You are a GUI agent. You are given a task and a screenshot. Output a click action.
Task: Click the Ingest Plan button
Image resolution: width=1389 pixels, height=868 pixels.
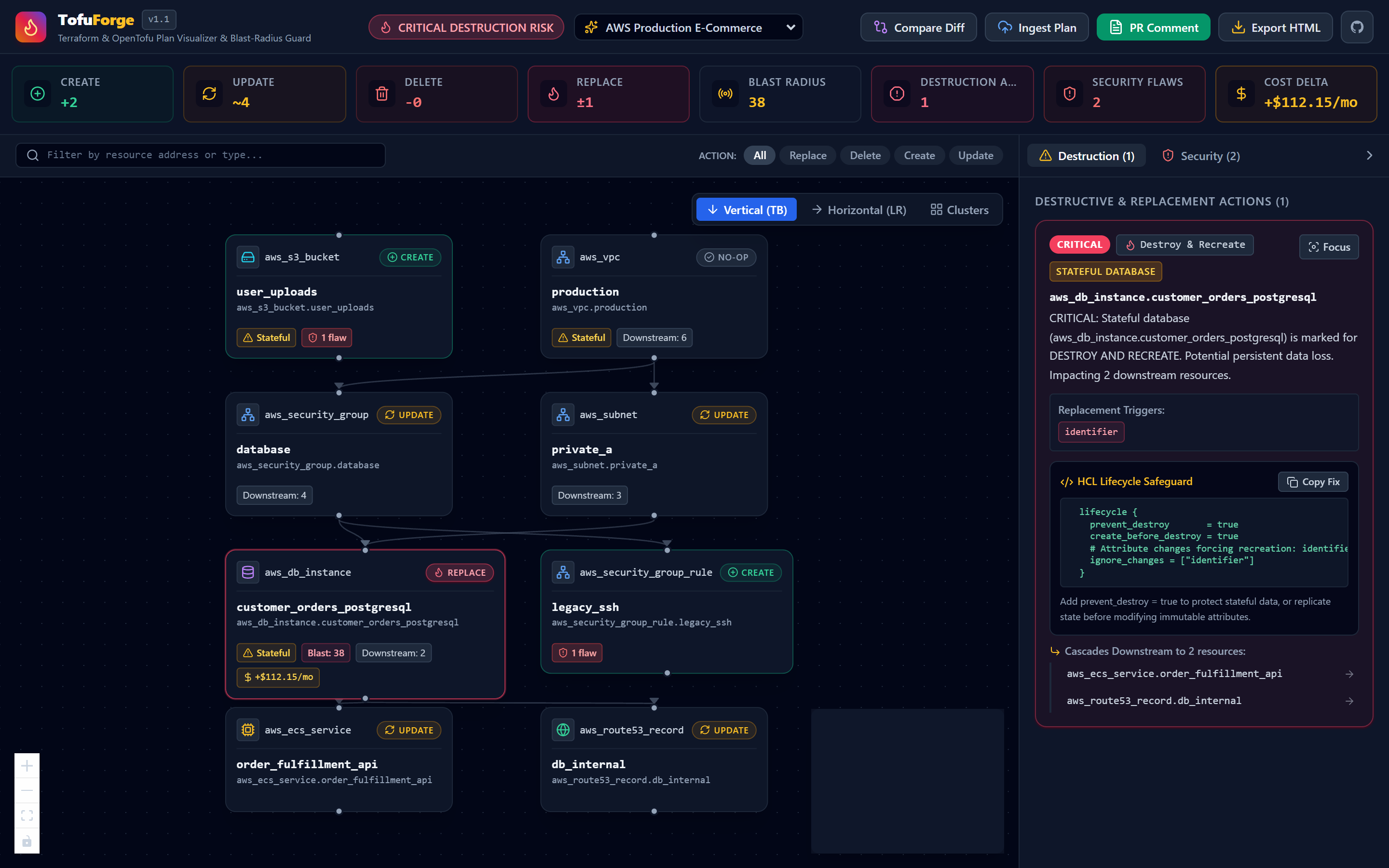(1036, 27)
